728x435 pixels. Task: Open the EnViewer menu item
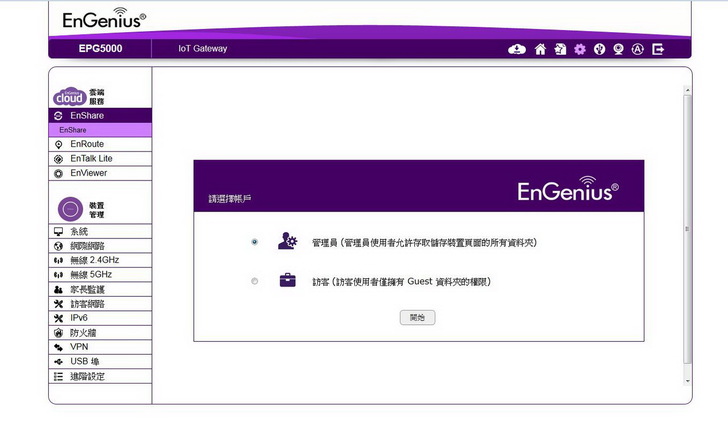tap(100, 173)
